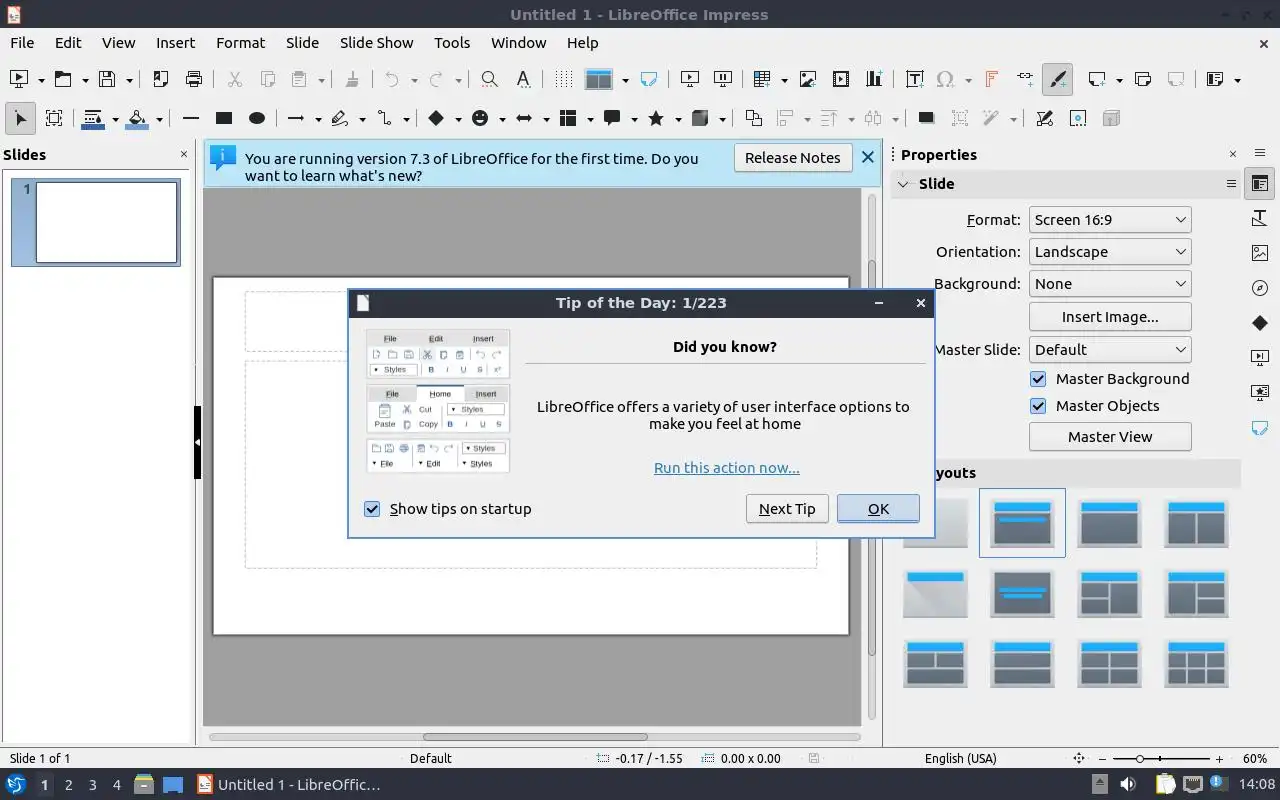Click the Master View button
Screen dimensions: 1280x800
coord(1110,437)
